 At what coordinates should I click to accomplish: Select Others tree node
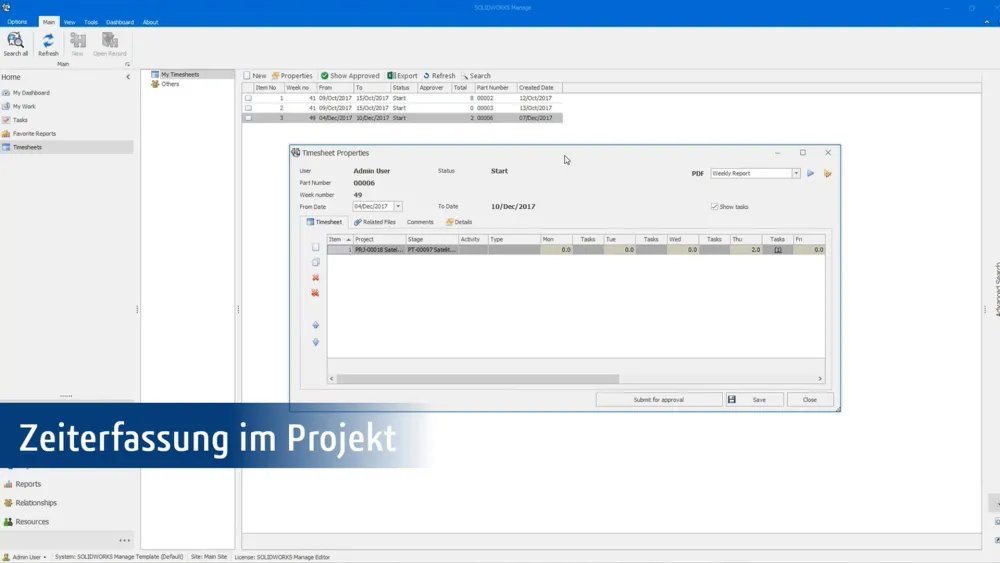(x=170, y=84)
